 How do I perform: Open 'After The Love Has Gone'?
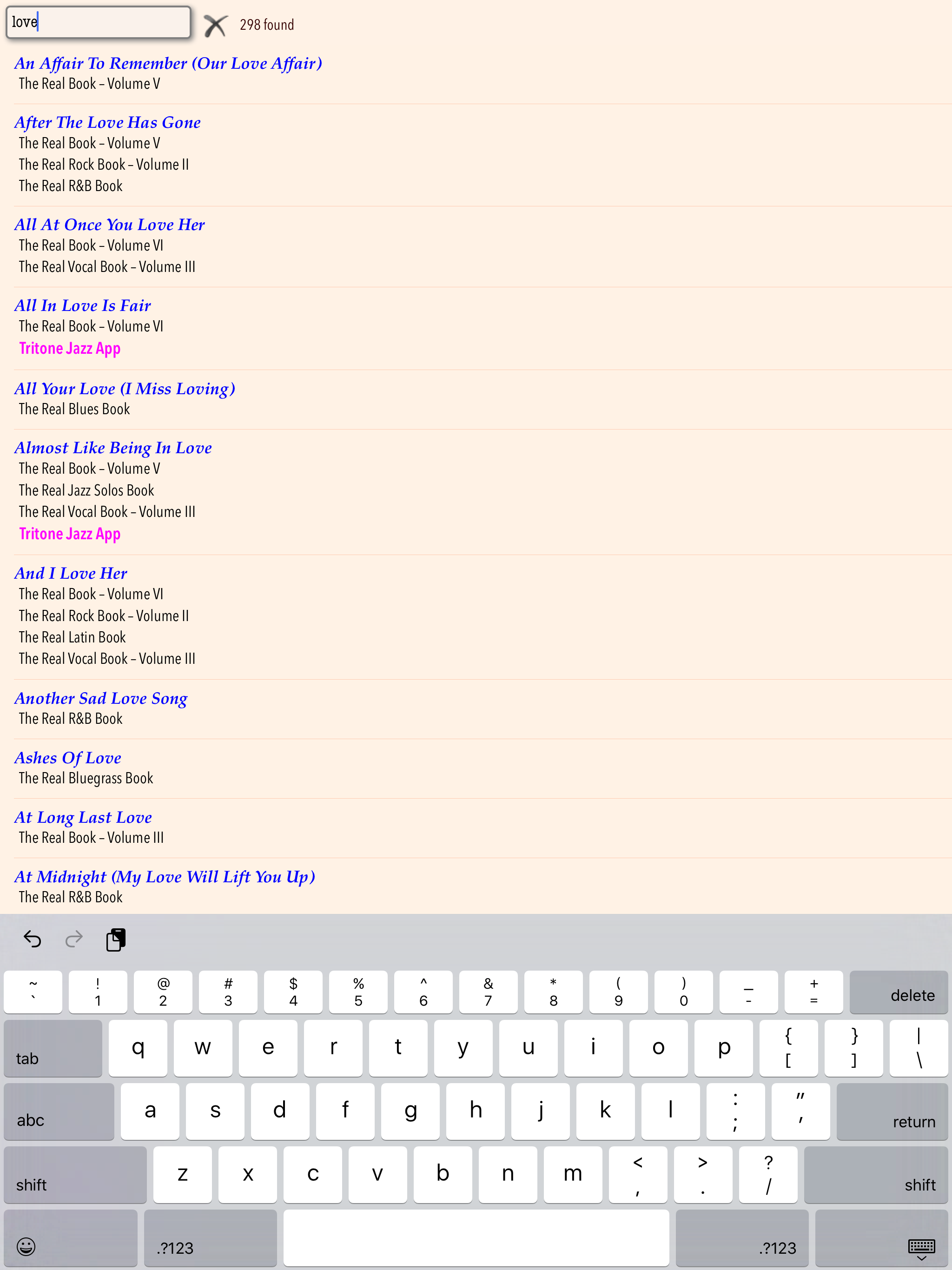tap(107, 122)
